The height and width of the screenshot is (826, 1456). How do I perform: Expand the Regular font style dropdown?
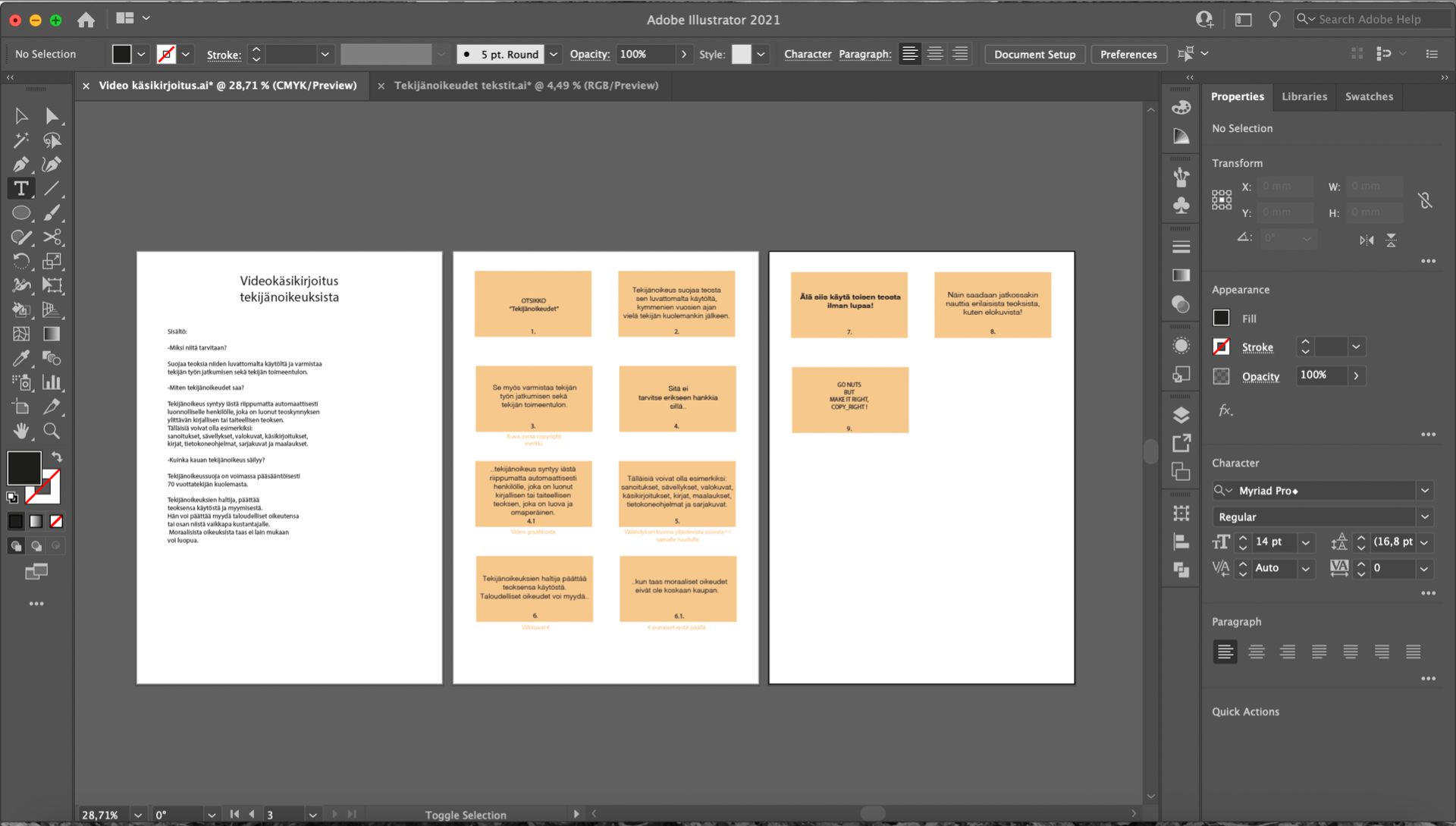pyautogui.click(x=1424, y=517)
